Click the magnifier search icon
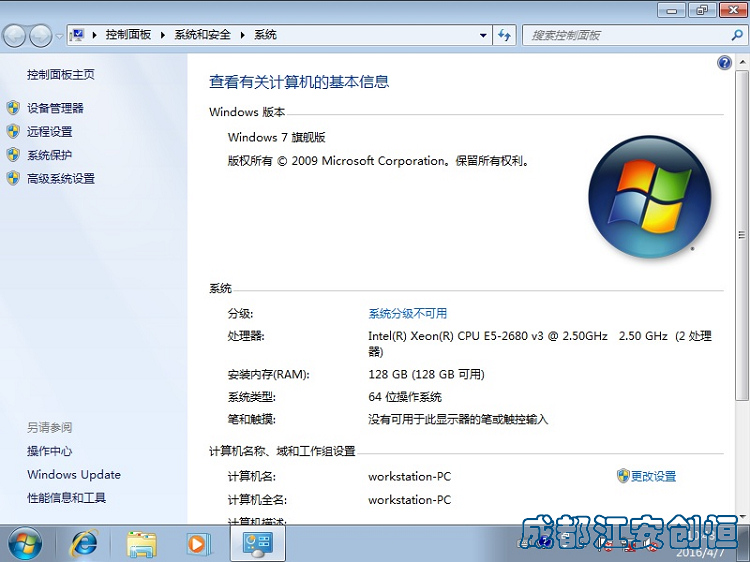 [737, 35]
